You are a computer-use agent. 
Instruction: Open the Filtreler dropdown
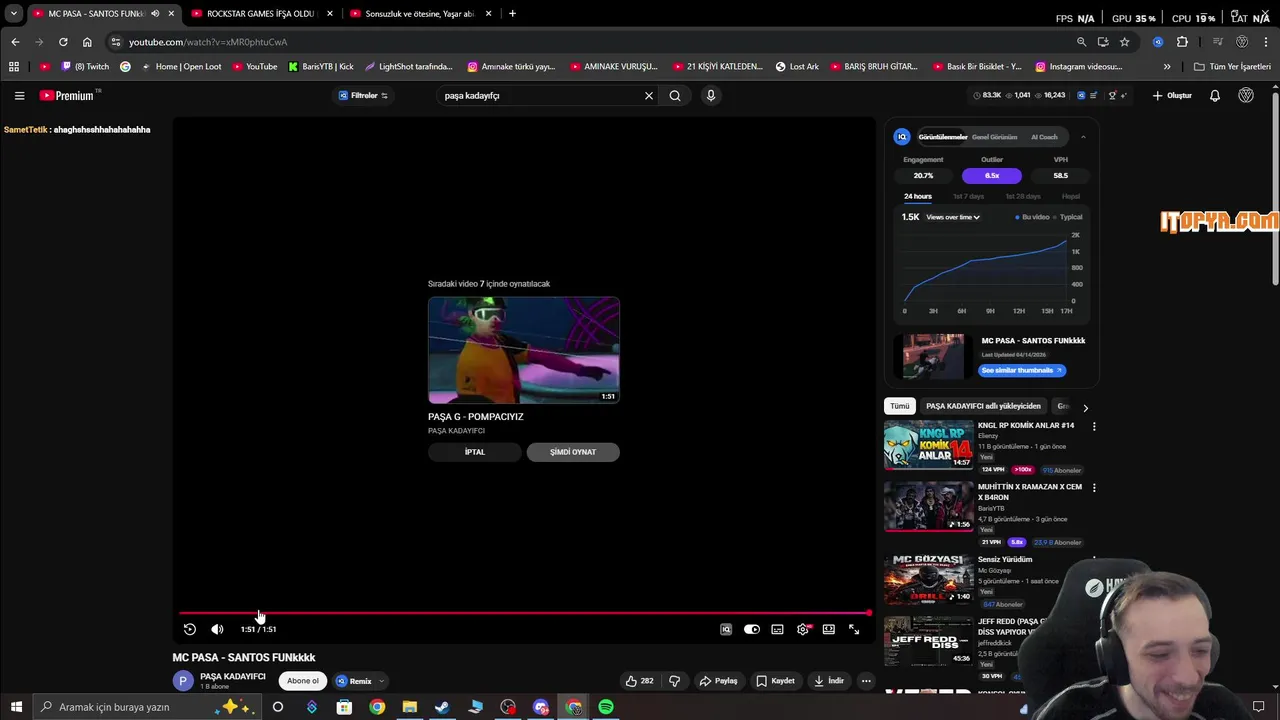pyautogui.click(x=363, y=96)
